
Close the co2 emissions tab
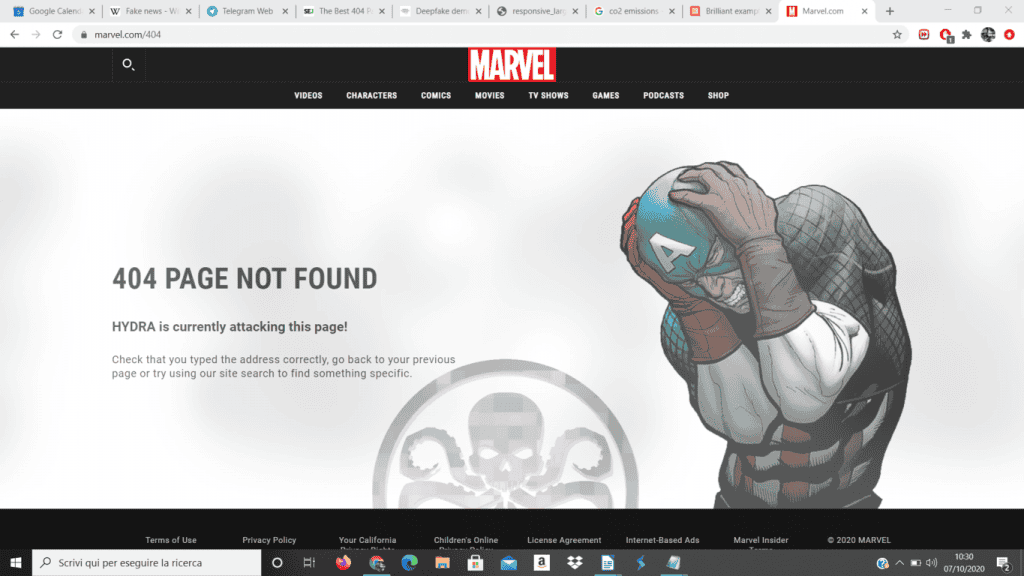(671, 11)
